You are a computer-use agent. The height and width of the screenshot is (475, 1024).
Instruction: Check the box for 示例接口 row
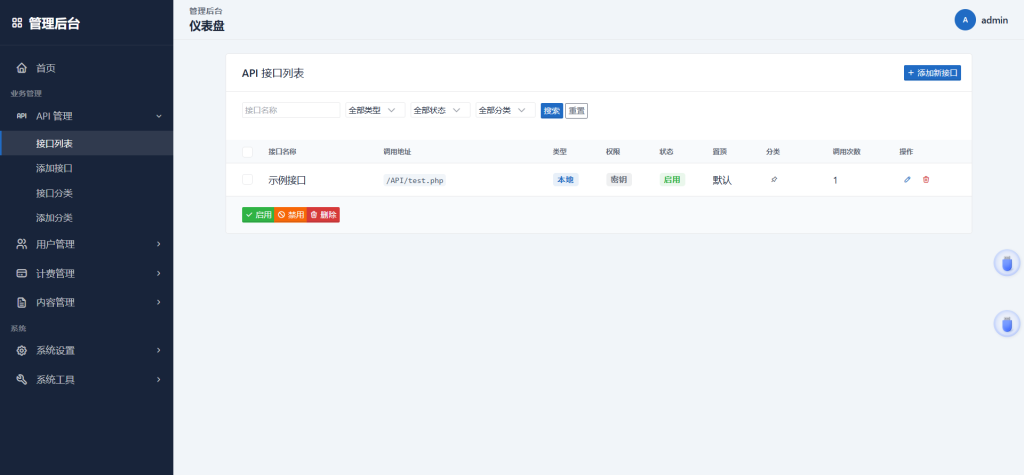248,180
